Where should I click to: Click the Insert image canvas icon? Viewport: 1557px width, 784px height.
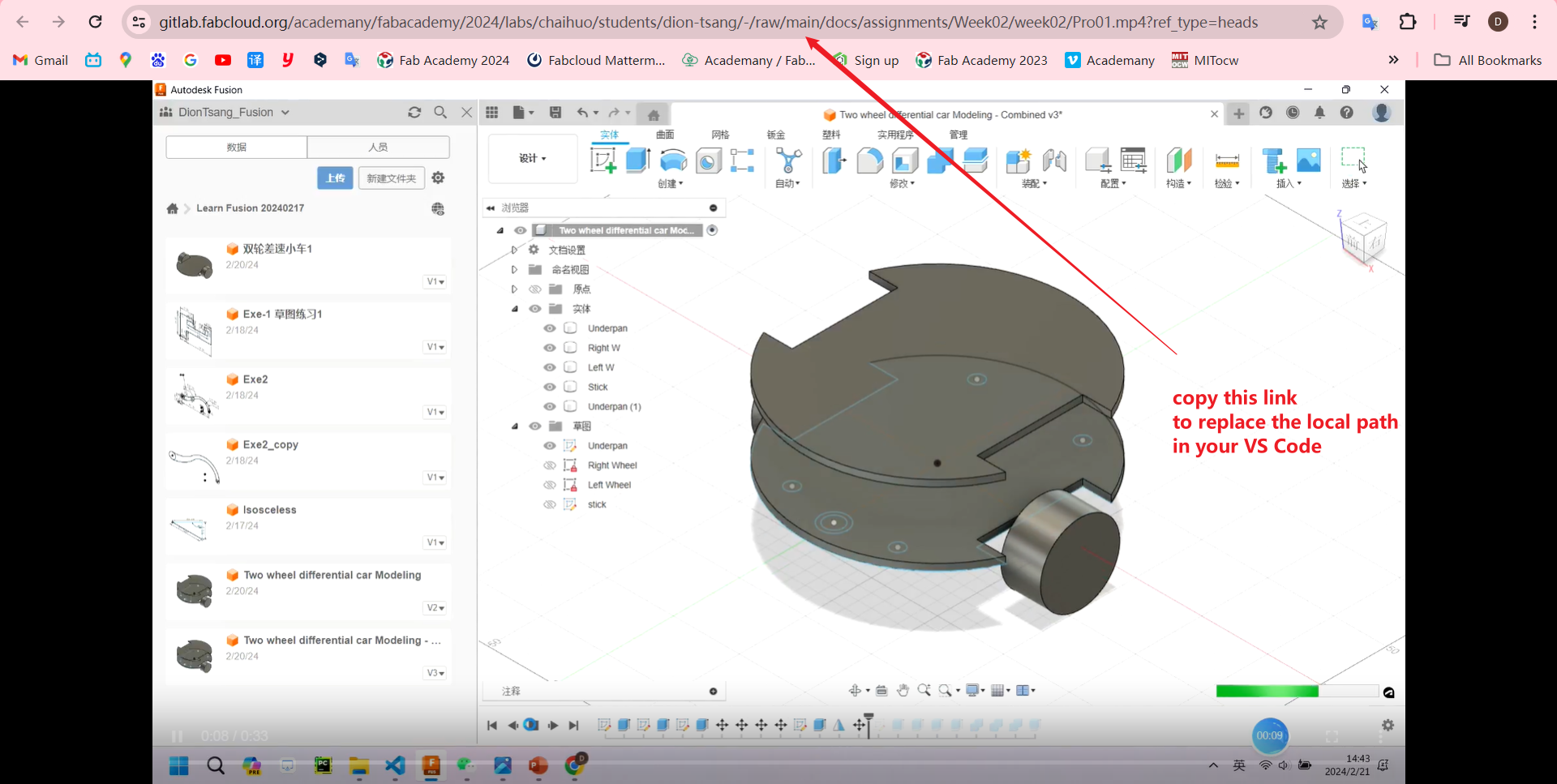1309,160
